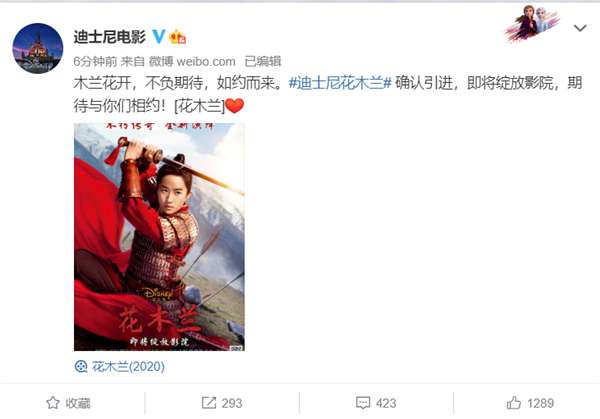Toggle 收藏 to save this post

coord(68,403)
